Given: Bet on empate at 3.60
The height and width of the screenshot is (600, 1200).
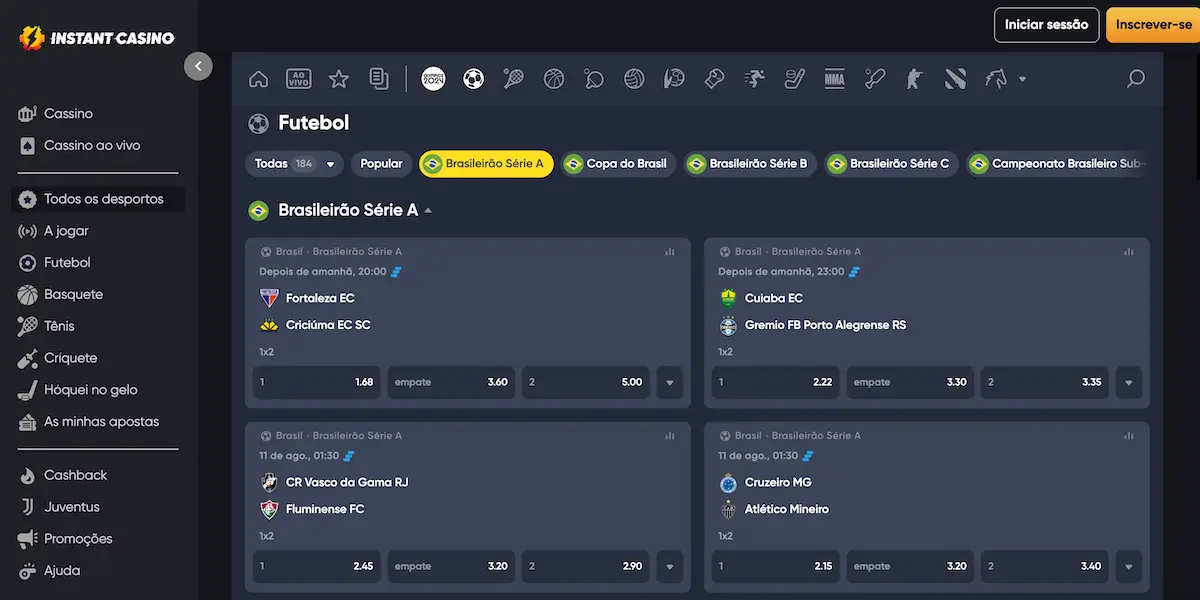Looking at the screenshot, I should click(x=451, y=382).
